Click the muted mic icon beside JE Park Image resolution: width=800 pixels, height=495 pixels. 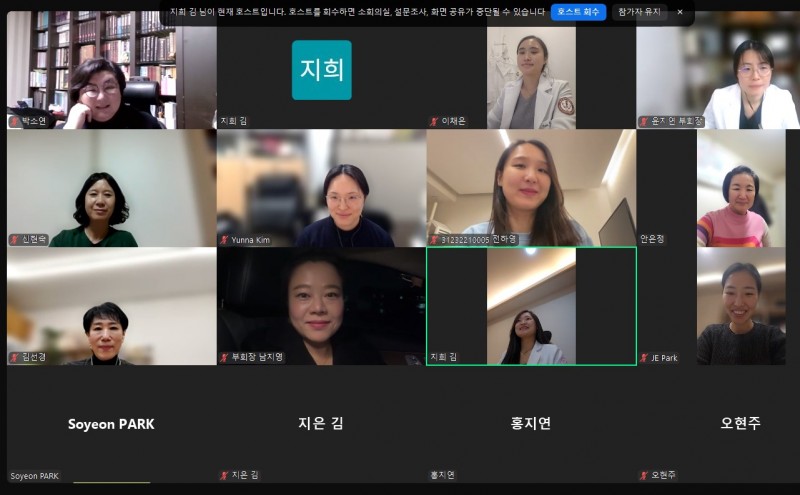click(645, 358)
